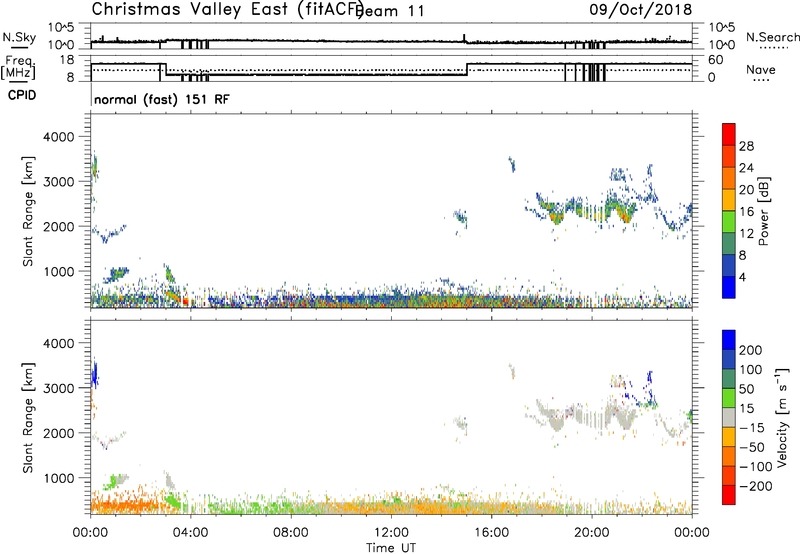Screen dimensions: 800x554
Task: Click the '1000' tick on the velocity panel
Action: pyautogui.click(x=59, y=478)
